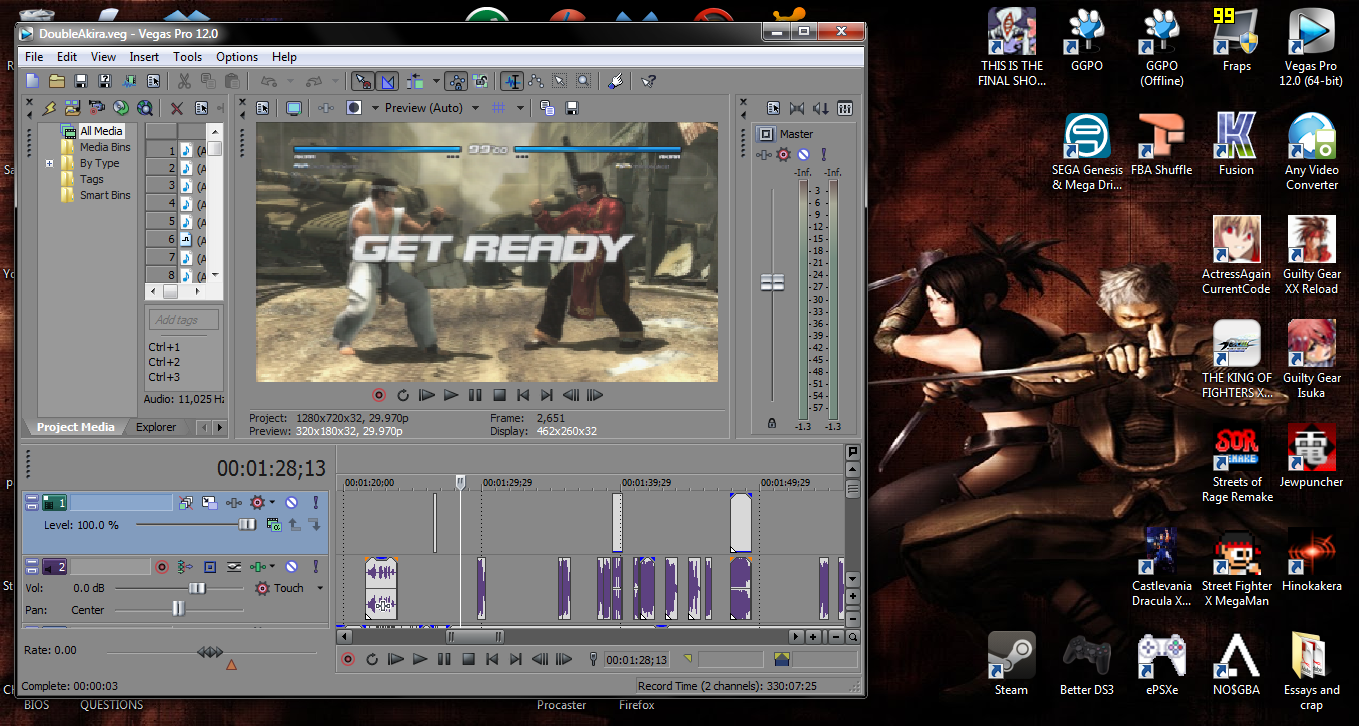
Task: Click the Redo arrow icon
Action: pos(314,81)
